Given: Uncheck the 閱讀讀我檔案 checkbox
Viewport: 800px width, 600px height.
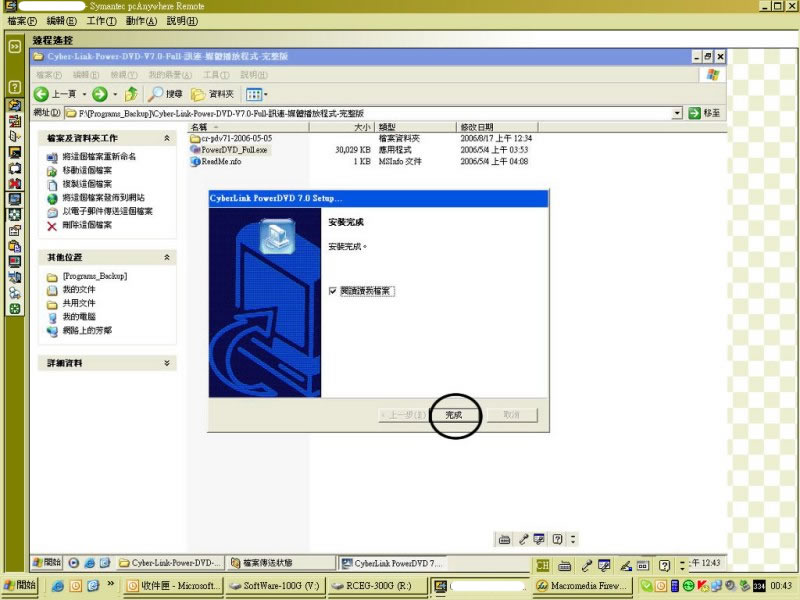Looking at the screenshot, I should click(x=333, y=291).
